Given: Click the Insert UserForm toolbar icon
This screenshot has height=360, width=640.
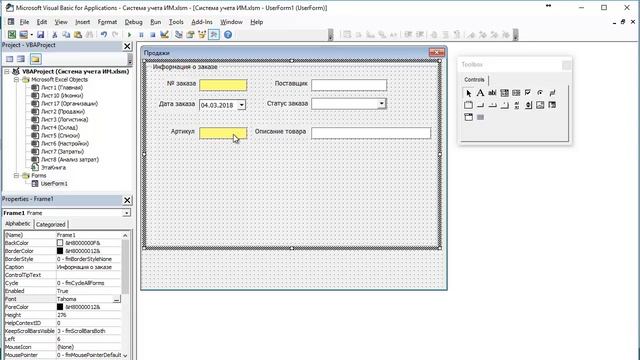Looking at the screenshot, I should (x=23, y=35).
